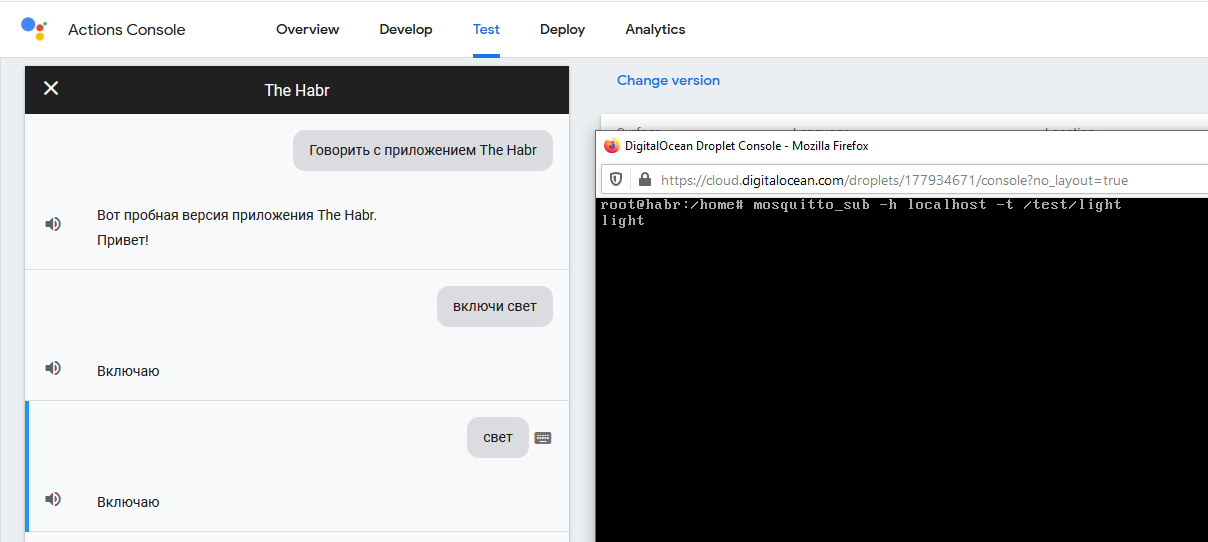Click the Привет! response text

point(123,240)
